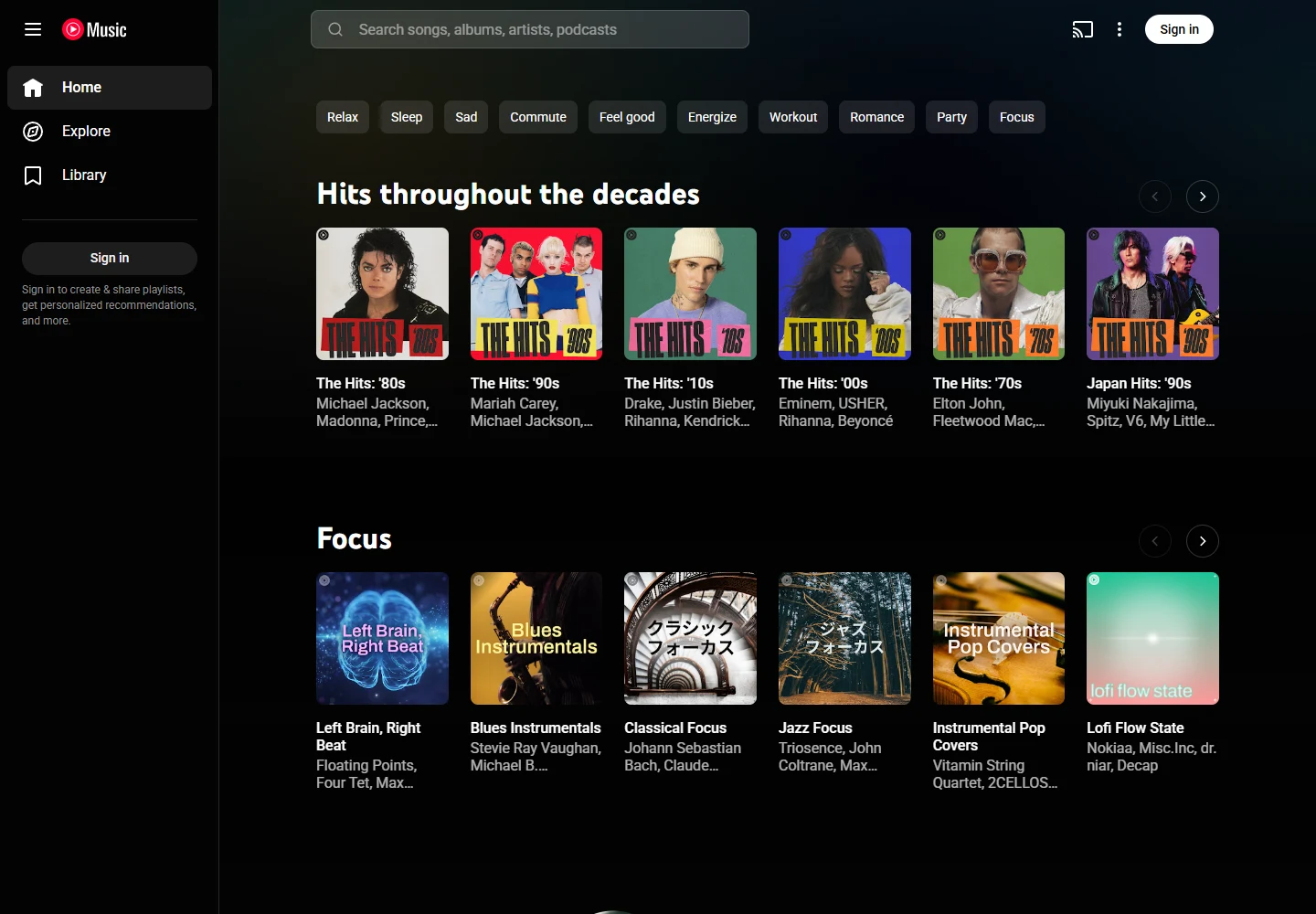Click the sidebar Sign in button

[x=110, y=258]
